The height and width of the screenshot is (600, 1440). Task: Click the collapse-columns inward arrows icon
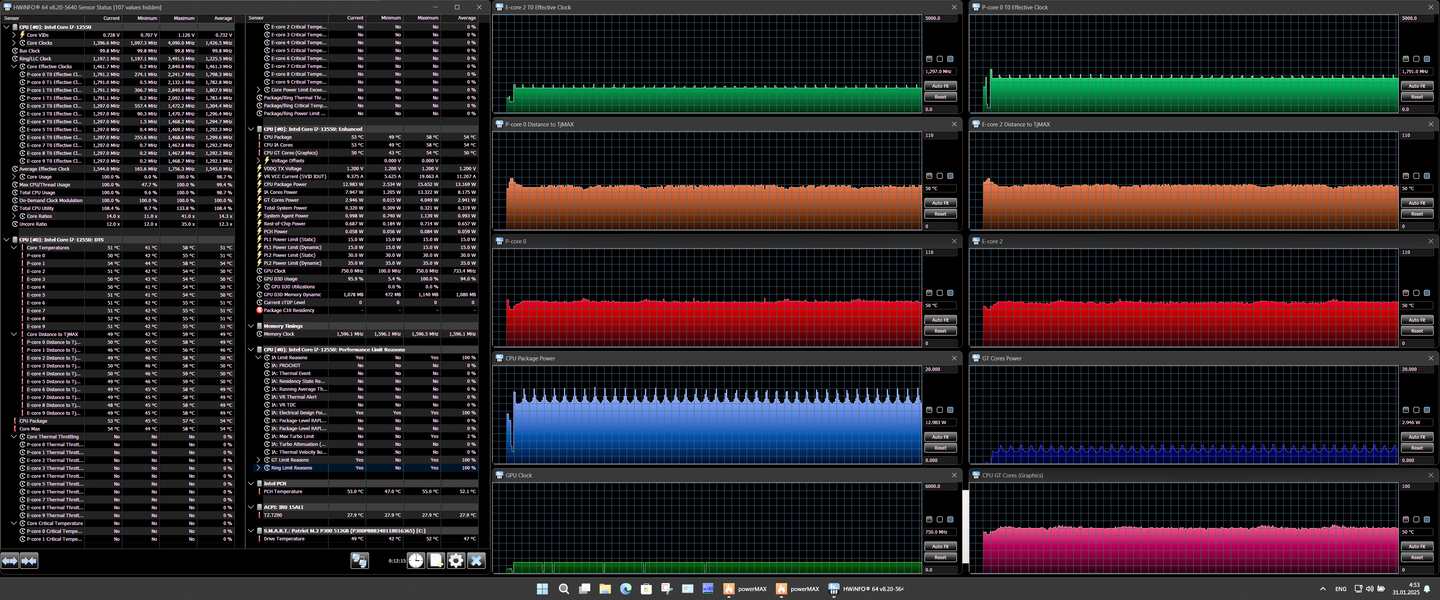[29, 561]
